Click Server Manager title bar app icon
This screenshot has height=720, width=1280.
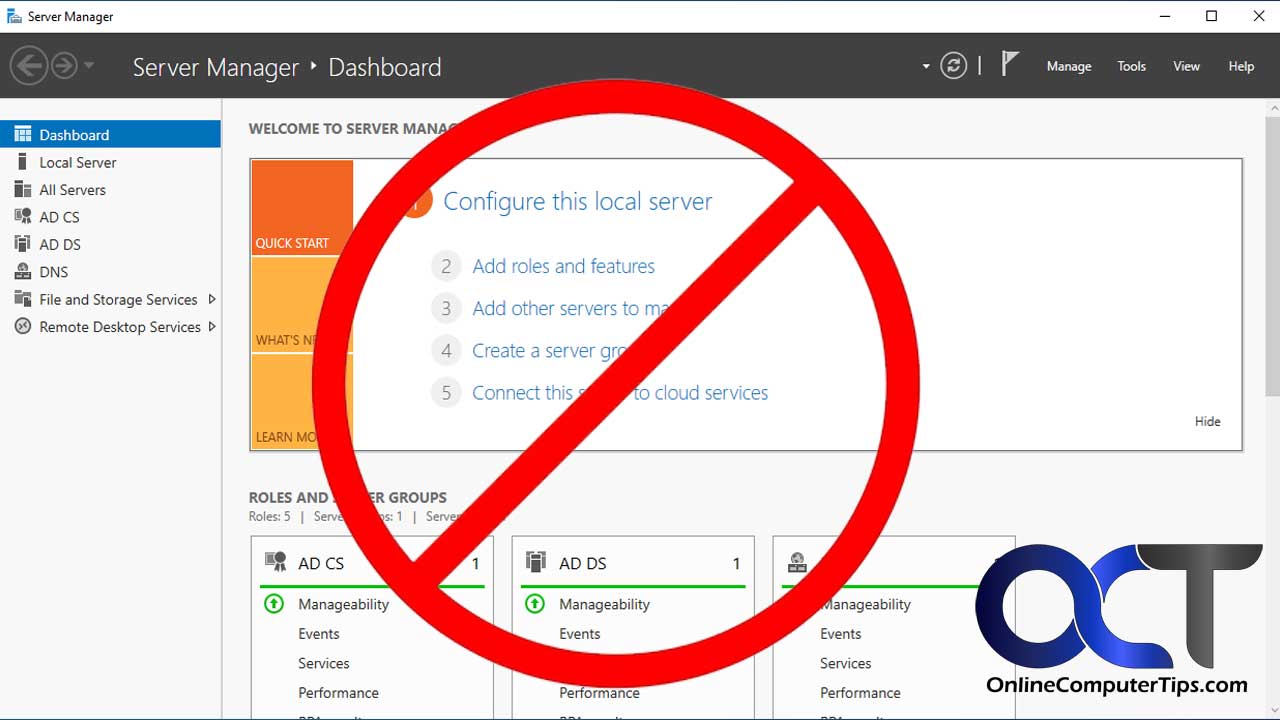point(14,16)
